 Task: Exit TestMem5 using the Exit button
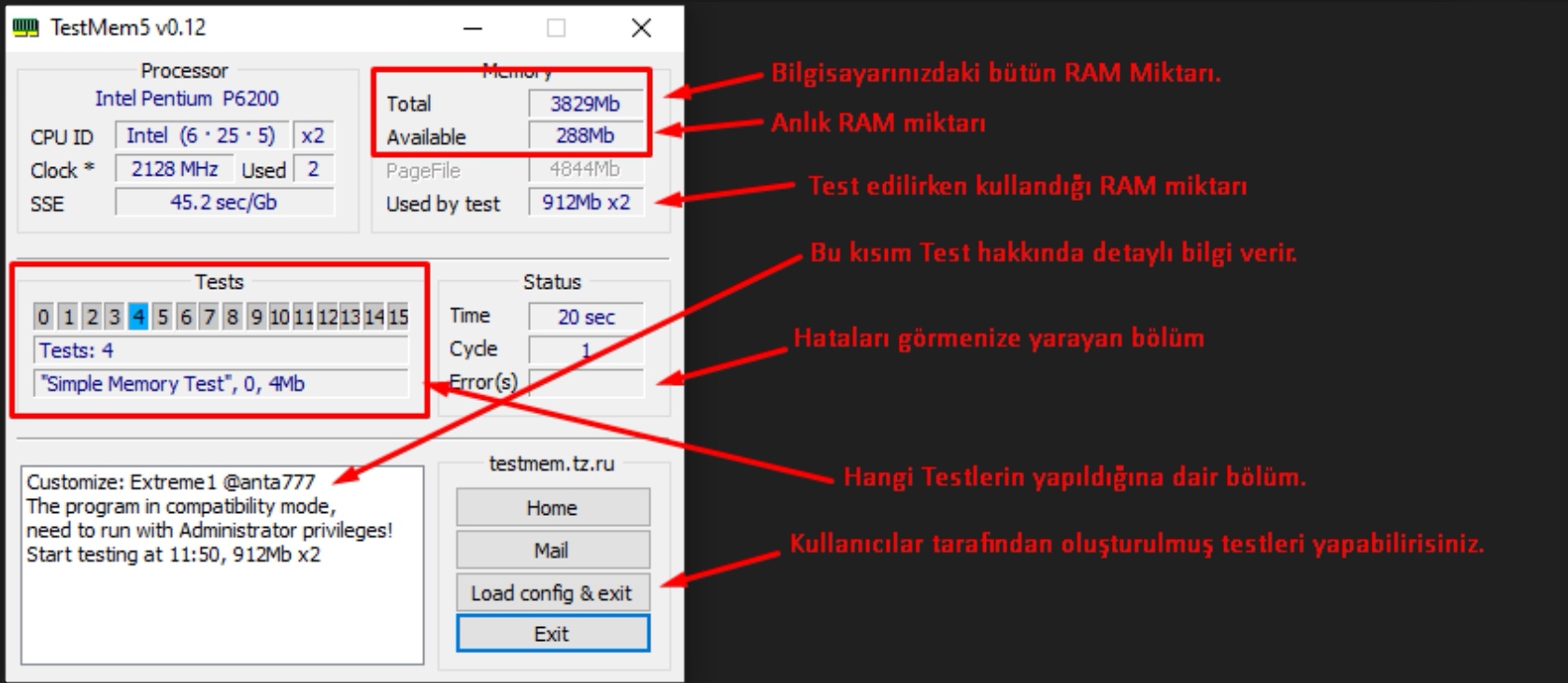tap(552, 633)
